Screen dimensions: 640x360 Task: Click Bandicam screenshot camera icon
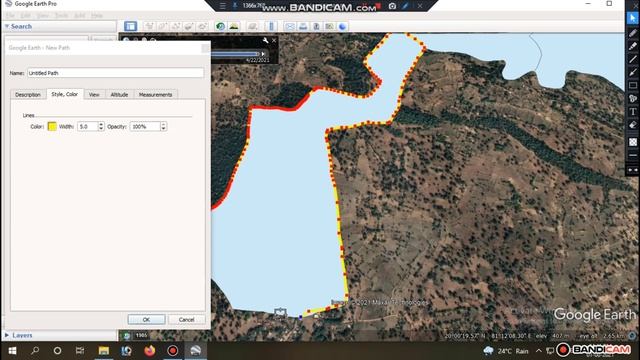(392, 6)
